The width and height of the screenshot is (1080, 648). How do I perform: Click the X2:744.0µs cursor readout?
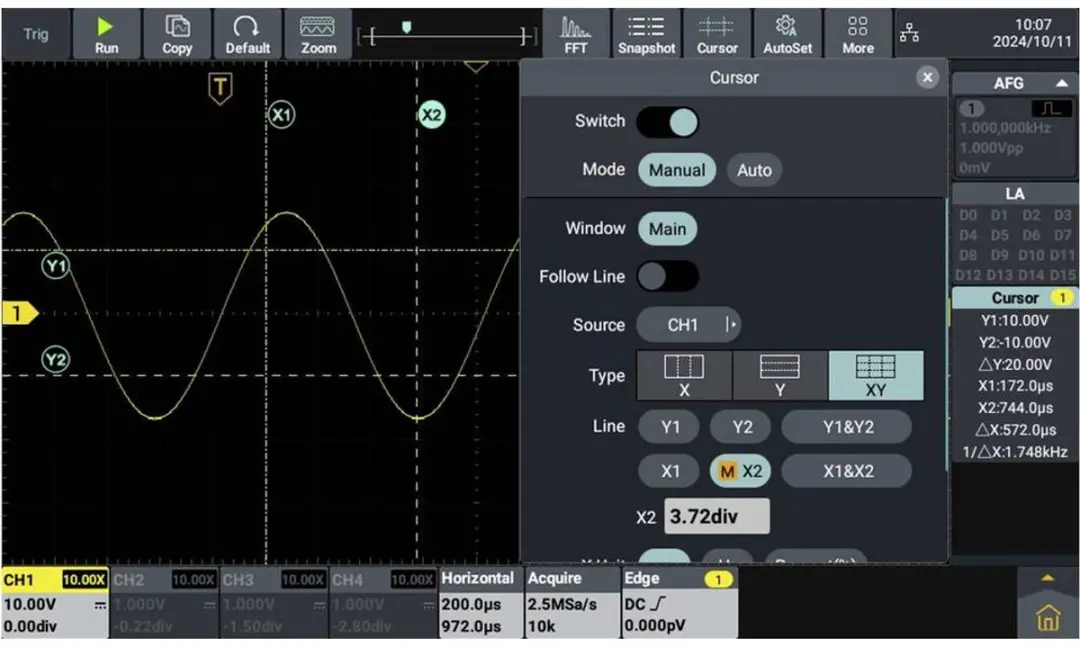pyautogui.click(x=1015, y=408)
